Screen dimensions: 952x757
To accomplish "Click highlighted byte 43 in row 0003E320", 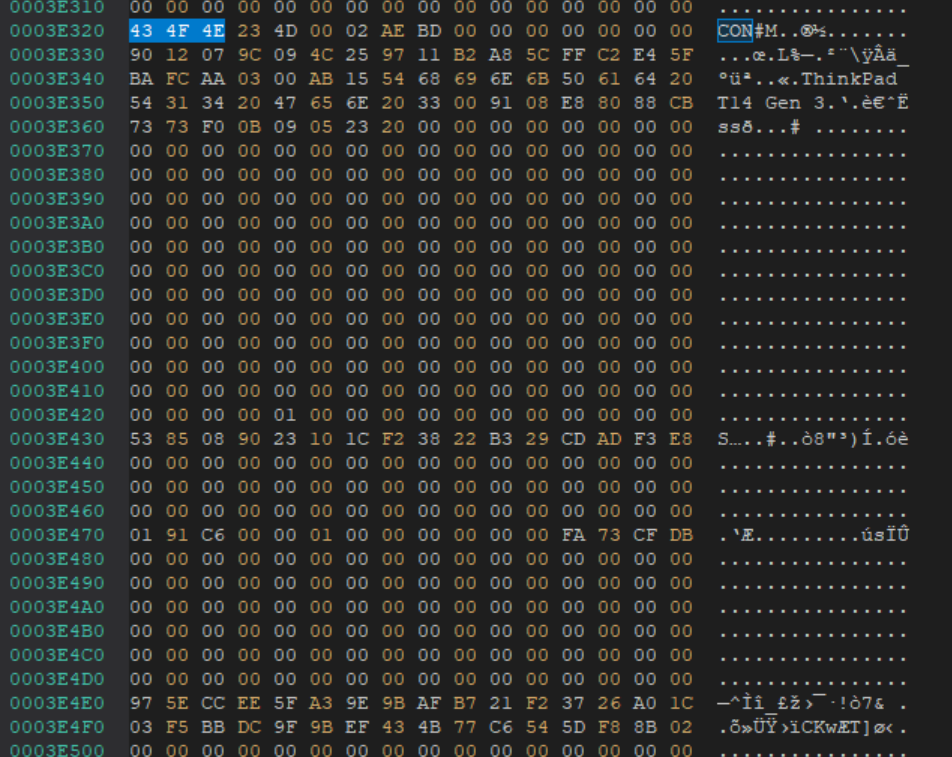I will (141, 31).
